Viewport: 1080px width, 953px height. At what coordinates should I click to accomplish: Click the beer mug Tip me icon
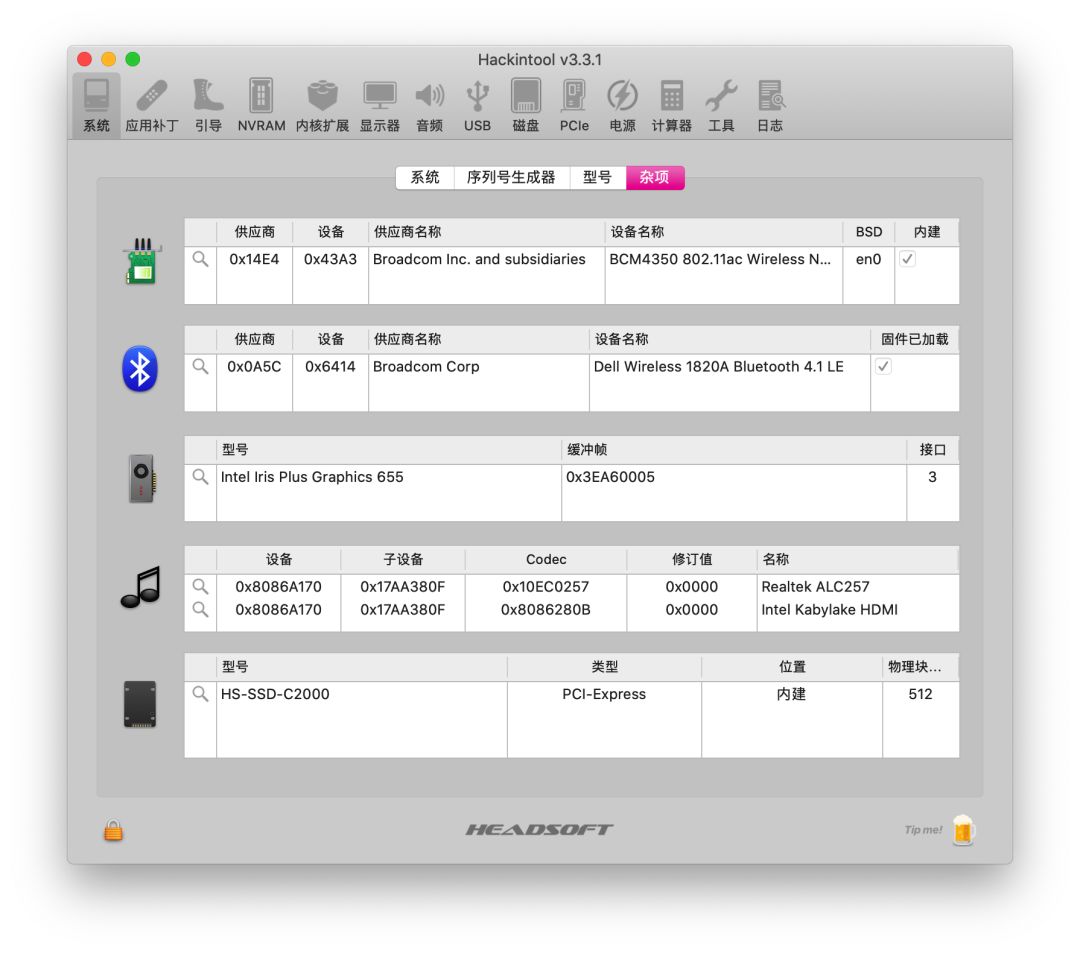(x=964, y=830)
